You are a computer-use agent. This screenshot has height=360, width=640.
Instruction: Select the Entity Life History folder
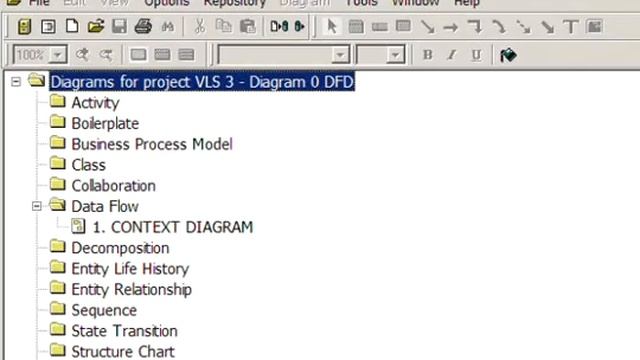click(130, 269)
